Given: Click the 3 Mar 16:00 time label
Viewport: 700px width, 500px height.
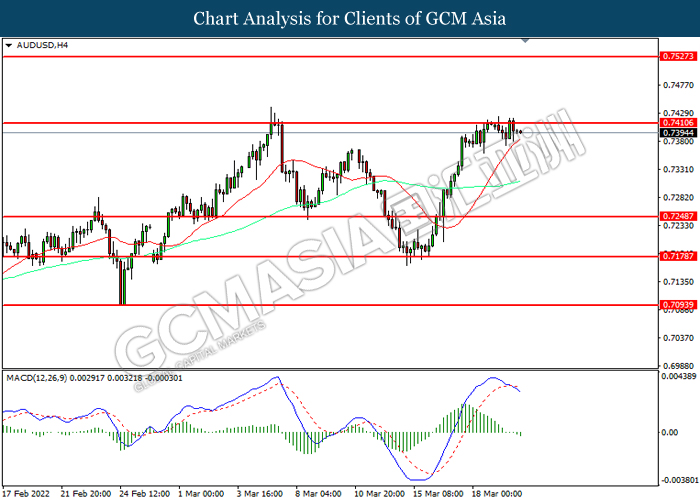Looking at the screenshot, I should click(x=260, y=494).
